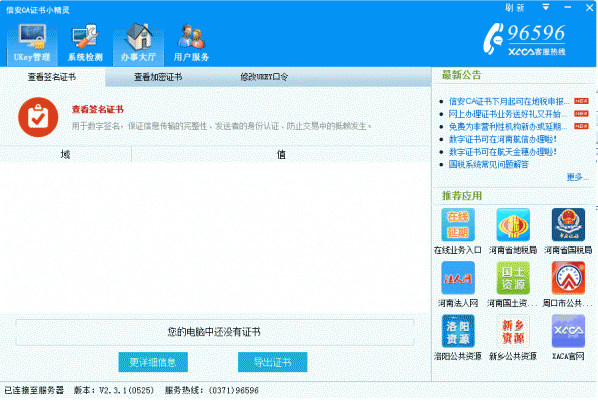Open announcement 免费为非营利性机构新办或延期
The image size is (598, 401).
click(508, 127)
